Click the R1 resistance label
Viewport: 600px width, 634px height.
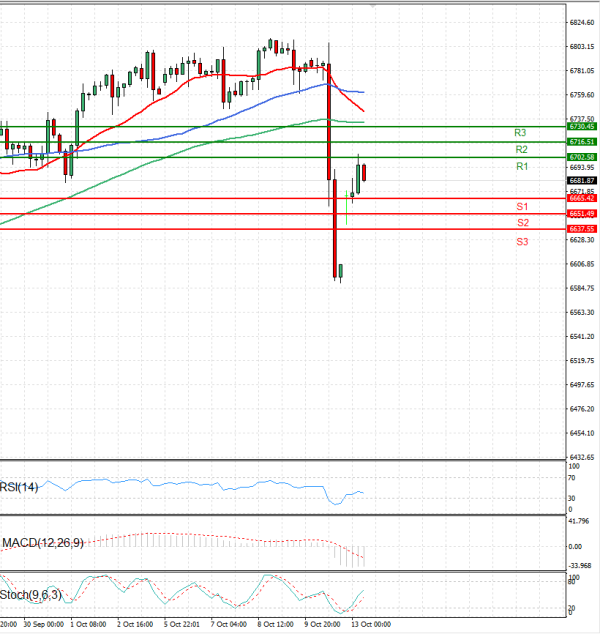coord(521,166)
